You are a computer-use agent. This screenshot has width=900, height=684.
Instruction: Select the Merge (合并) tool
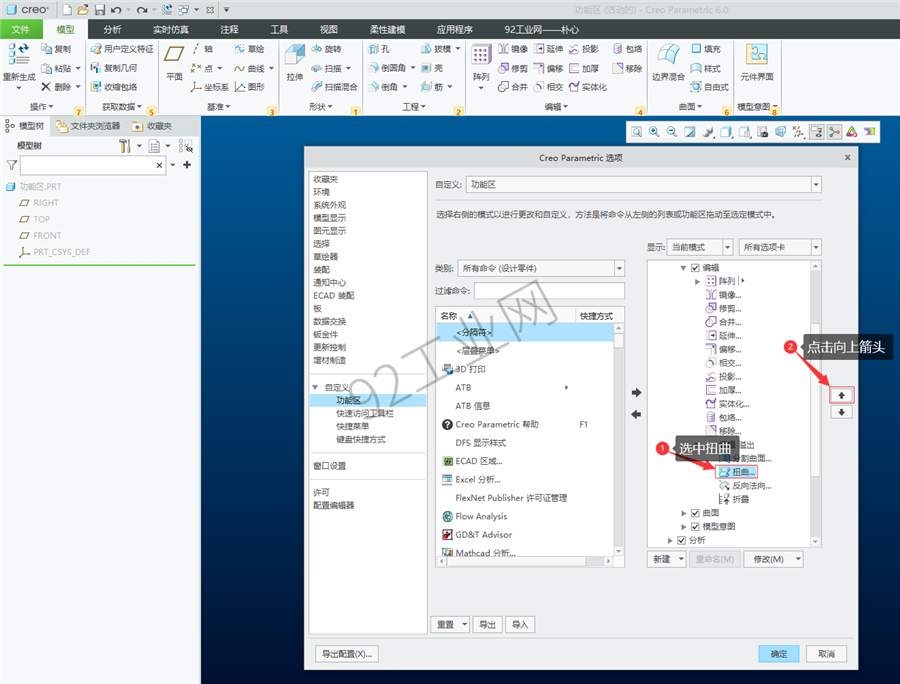[x=513, y=87]
